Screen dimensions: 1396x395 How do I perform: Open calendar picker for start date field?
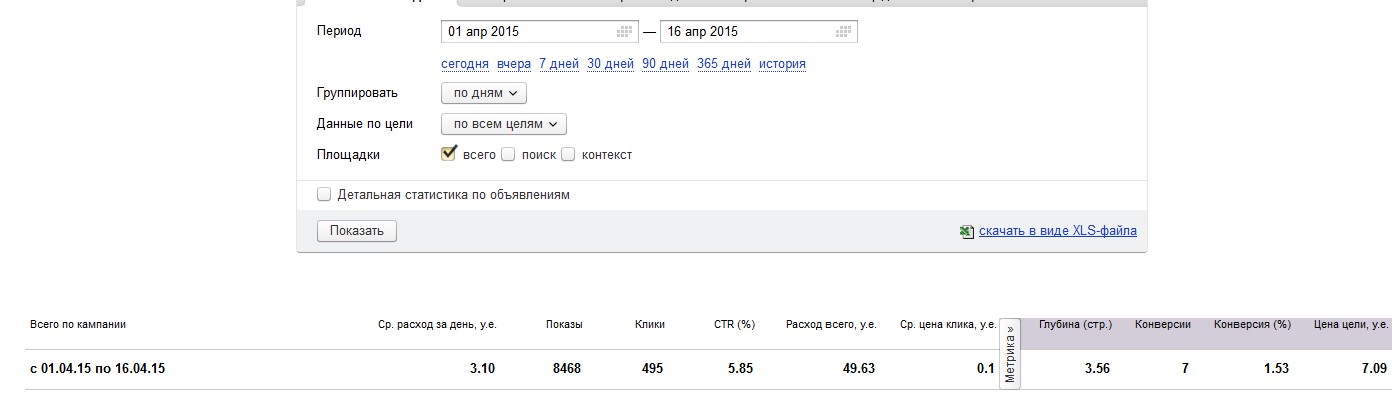625,32
